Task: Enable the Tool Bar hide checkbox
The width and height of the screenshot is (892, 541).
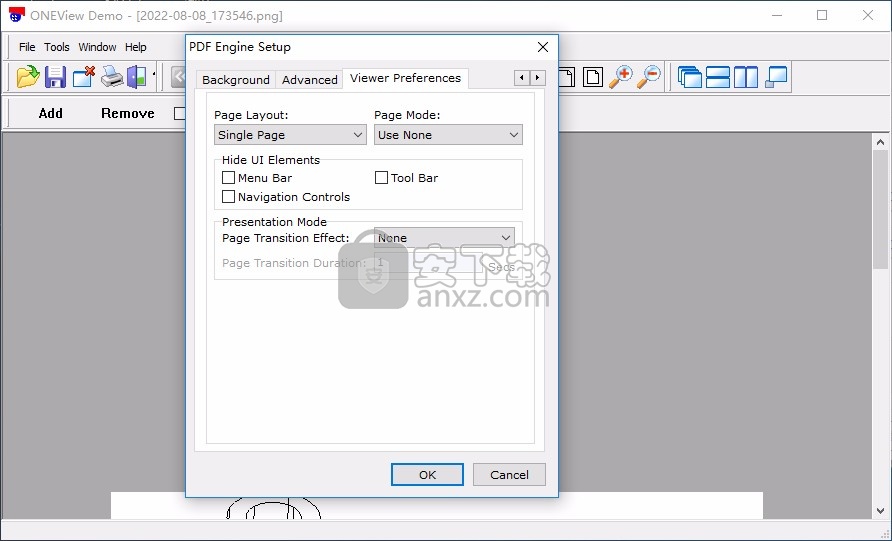Action: click(381, 178)
